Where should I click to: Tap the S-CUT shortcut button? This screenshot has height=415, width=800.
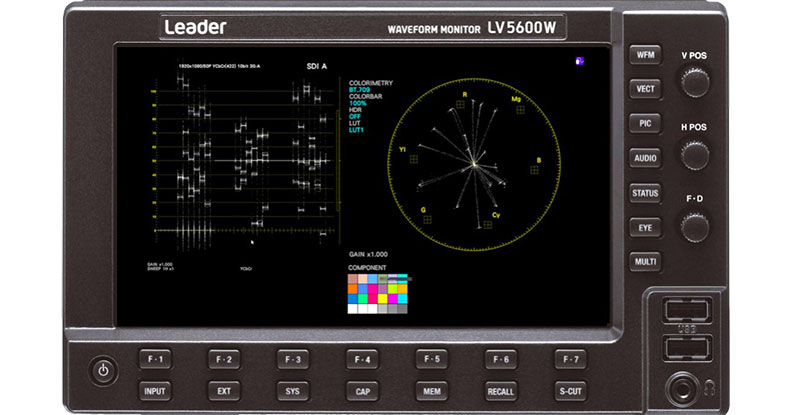tap(570, 392)
